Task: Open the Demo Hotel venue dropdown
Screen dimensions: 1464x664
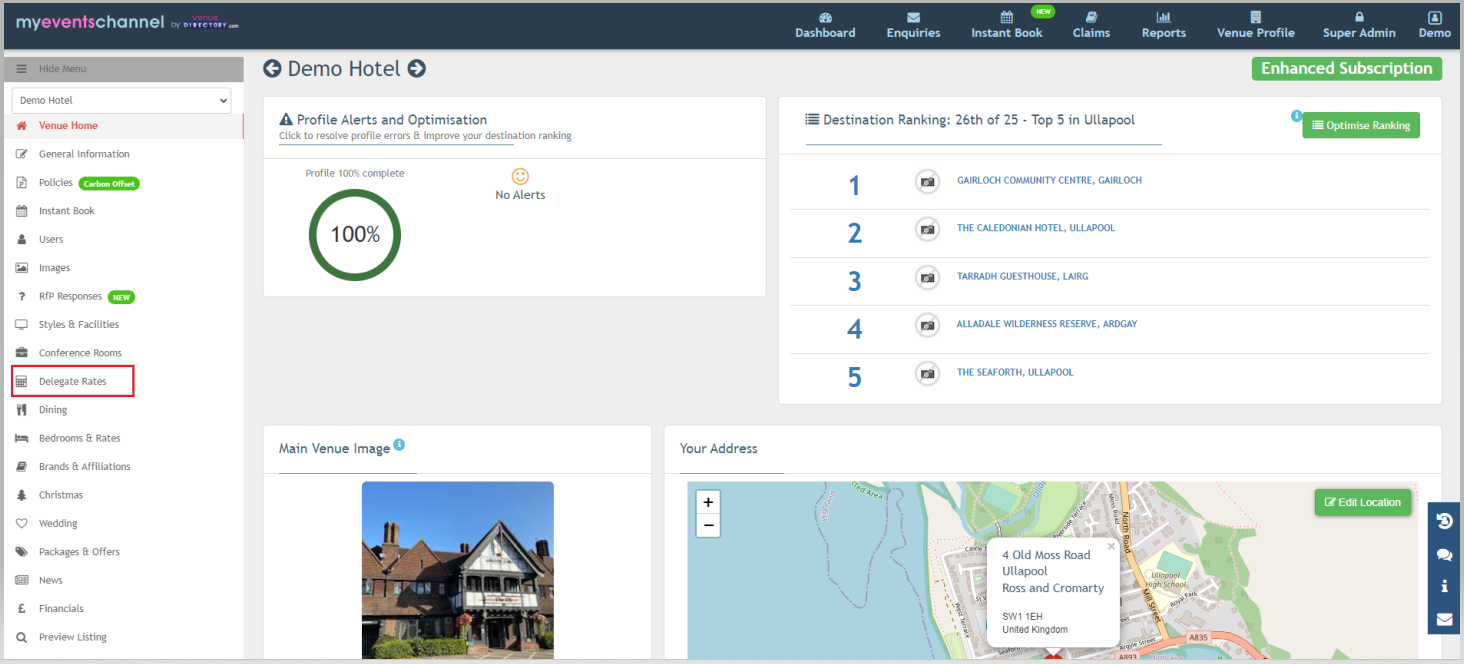Action: (121, 100)
